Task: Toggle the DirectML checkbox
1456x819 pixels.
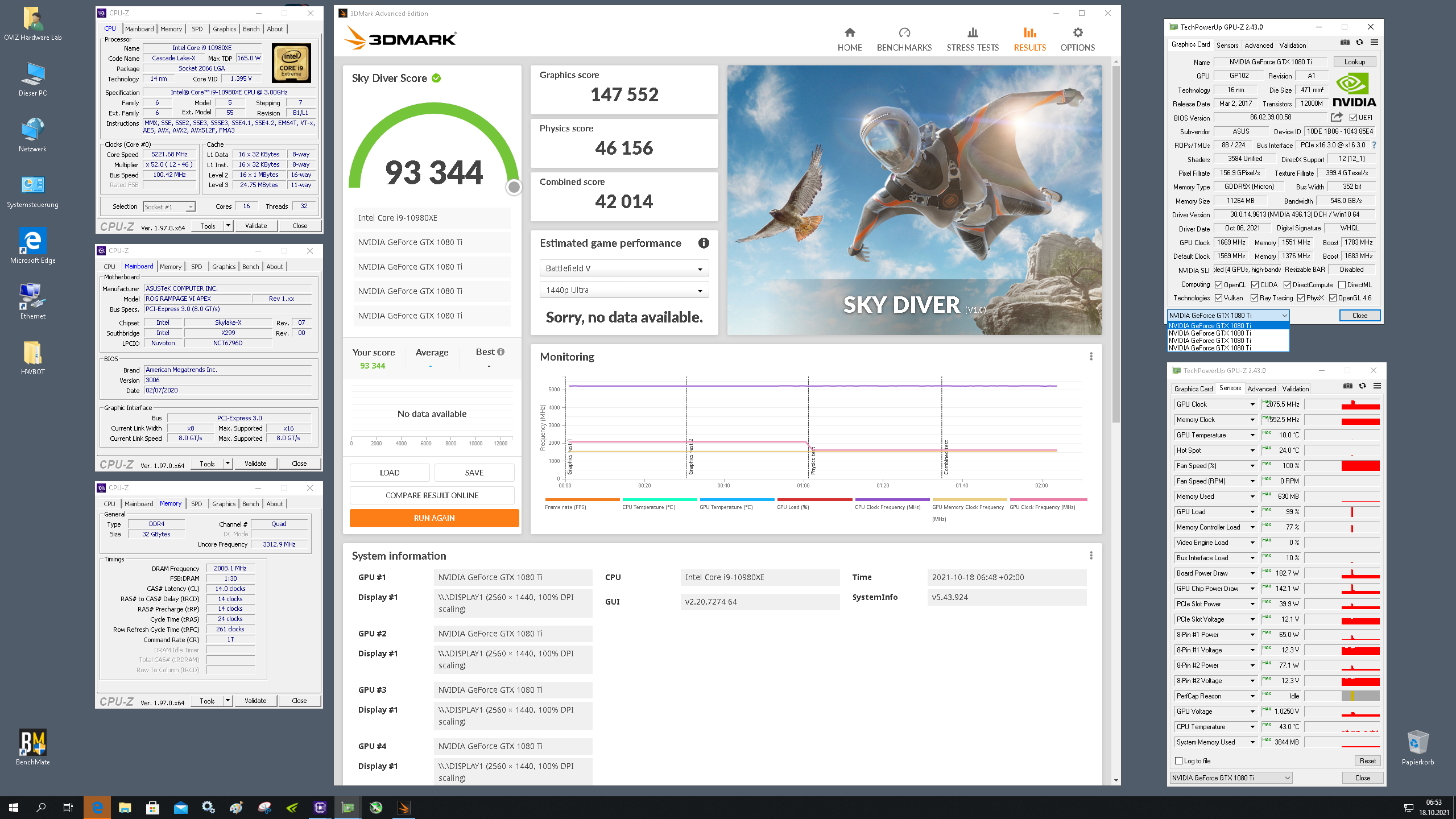Action: point(1342,285)
